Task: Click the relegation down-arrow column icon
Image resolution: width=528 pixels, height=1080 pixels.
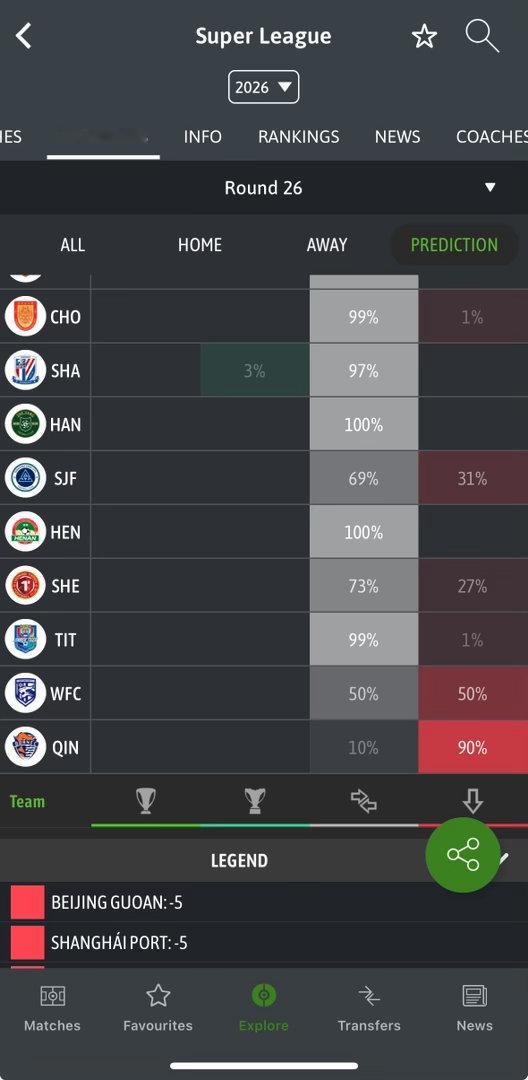Action: click(472, 801)
